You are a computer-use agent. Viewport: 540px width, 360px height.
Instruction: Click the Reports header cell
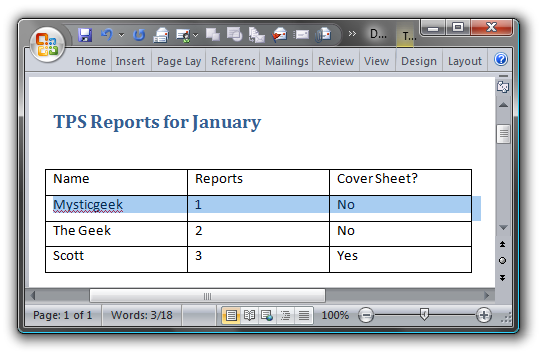point(258,182)
